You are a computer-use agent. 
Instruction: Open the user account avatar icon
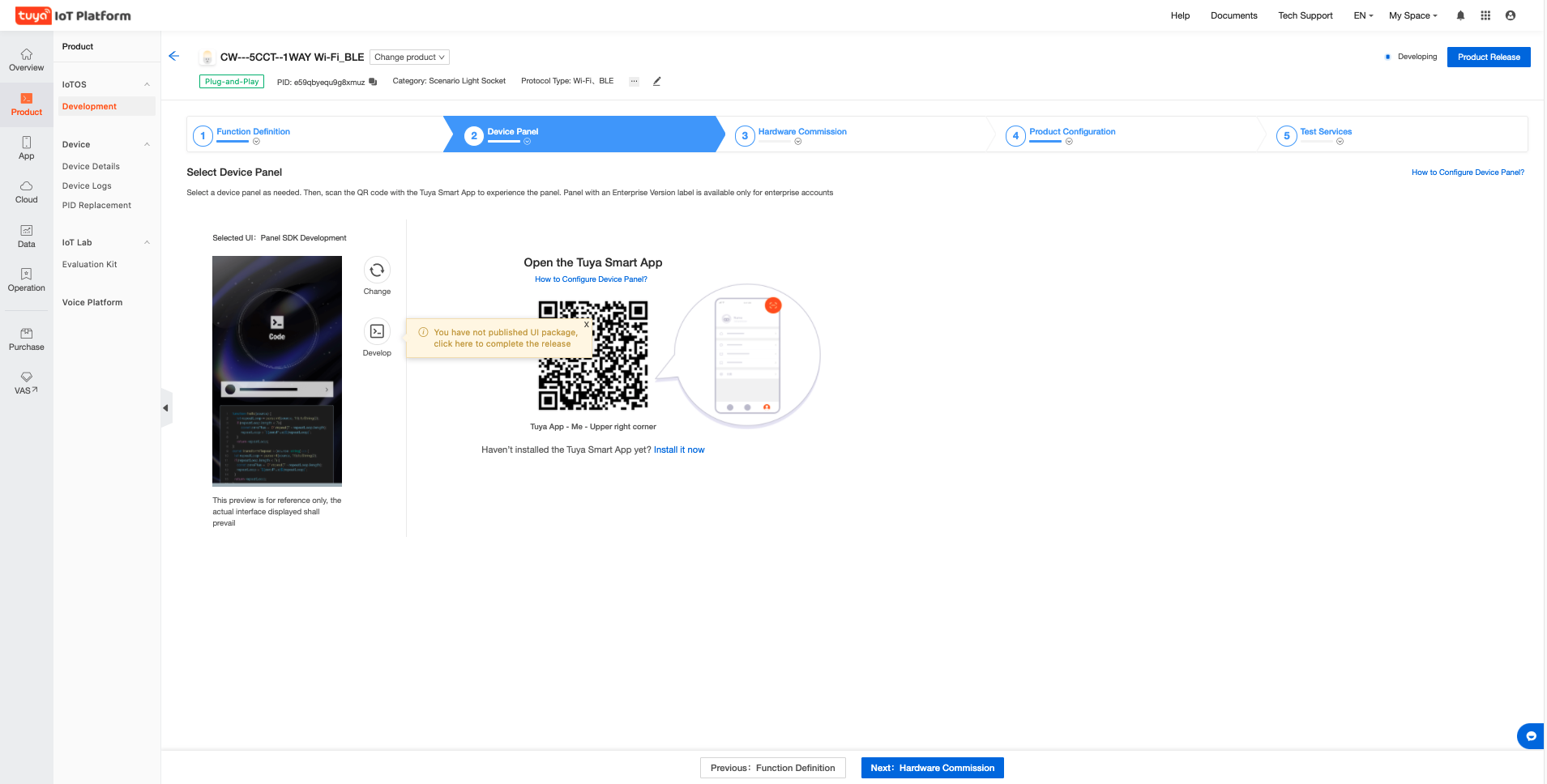[1511, 15]
